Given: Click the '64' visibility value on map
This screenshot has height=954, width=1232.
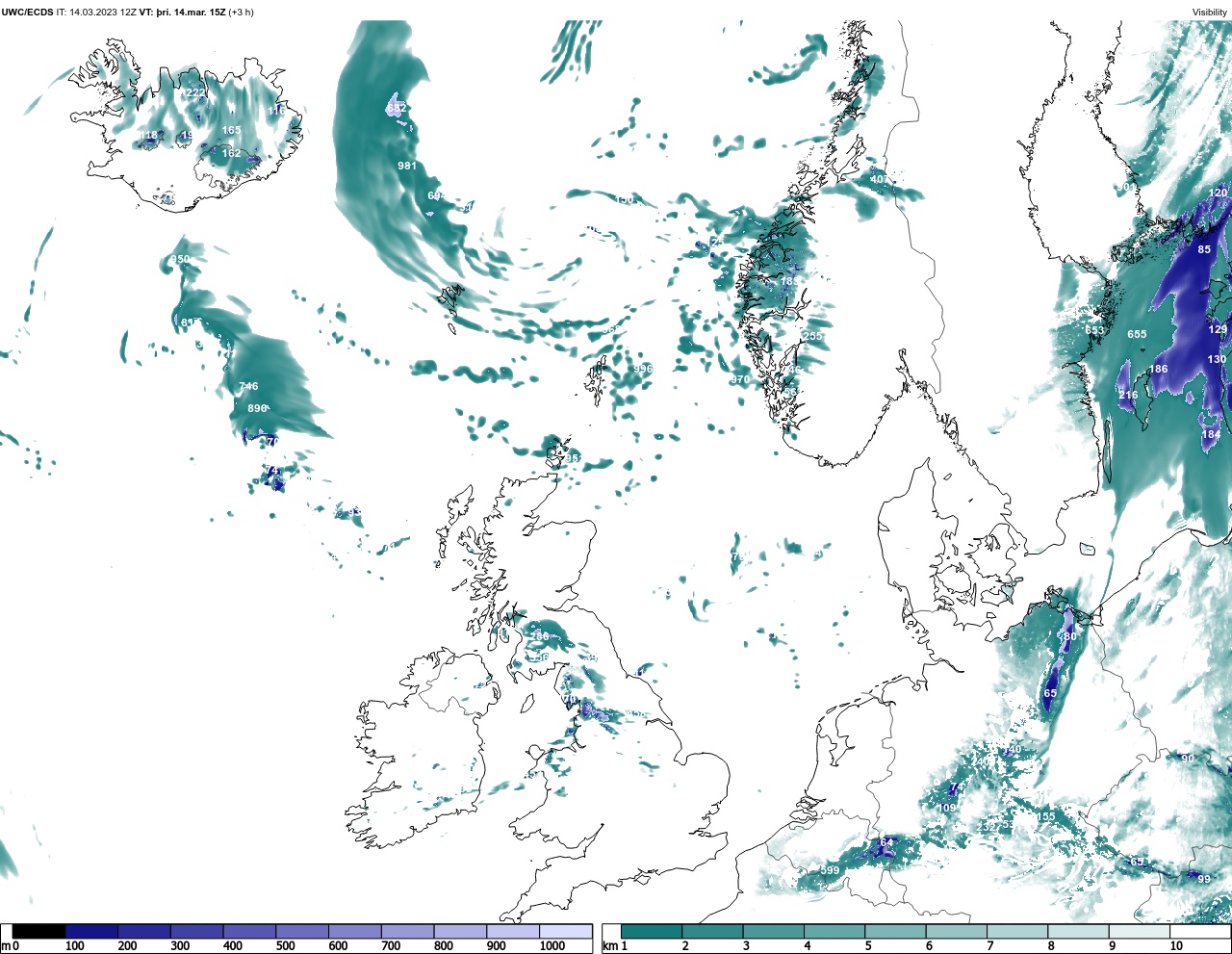Looking at the screenshot, I should (x=886, y=842).
